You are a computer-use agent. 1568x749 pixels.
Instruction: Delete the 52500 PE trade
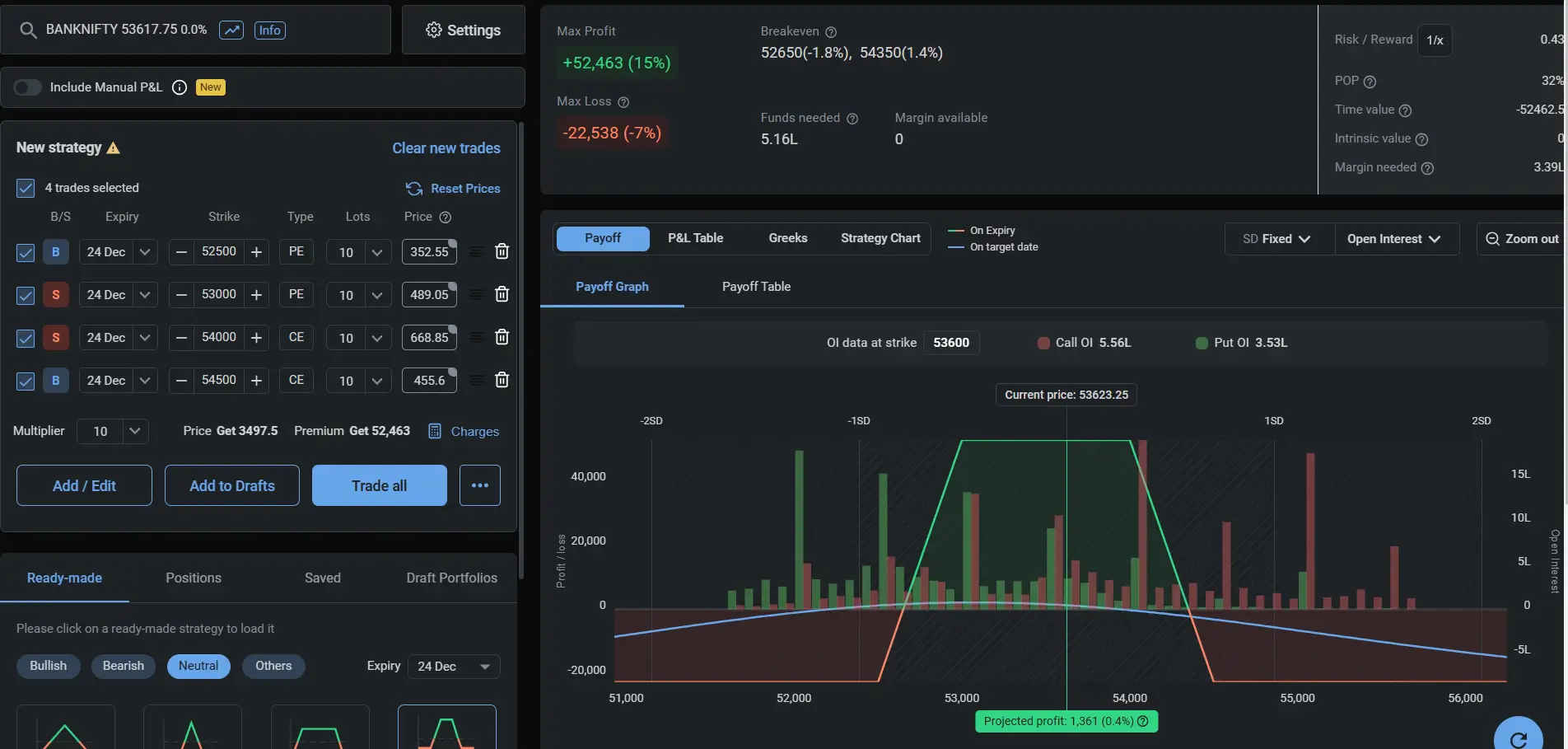coord(502,251)
